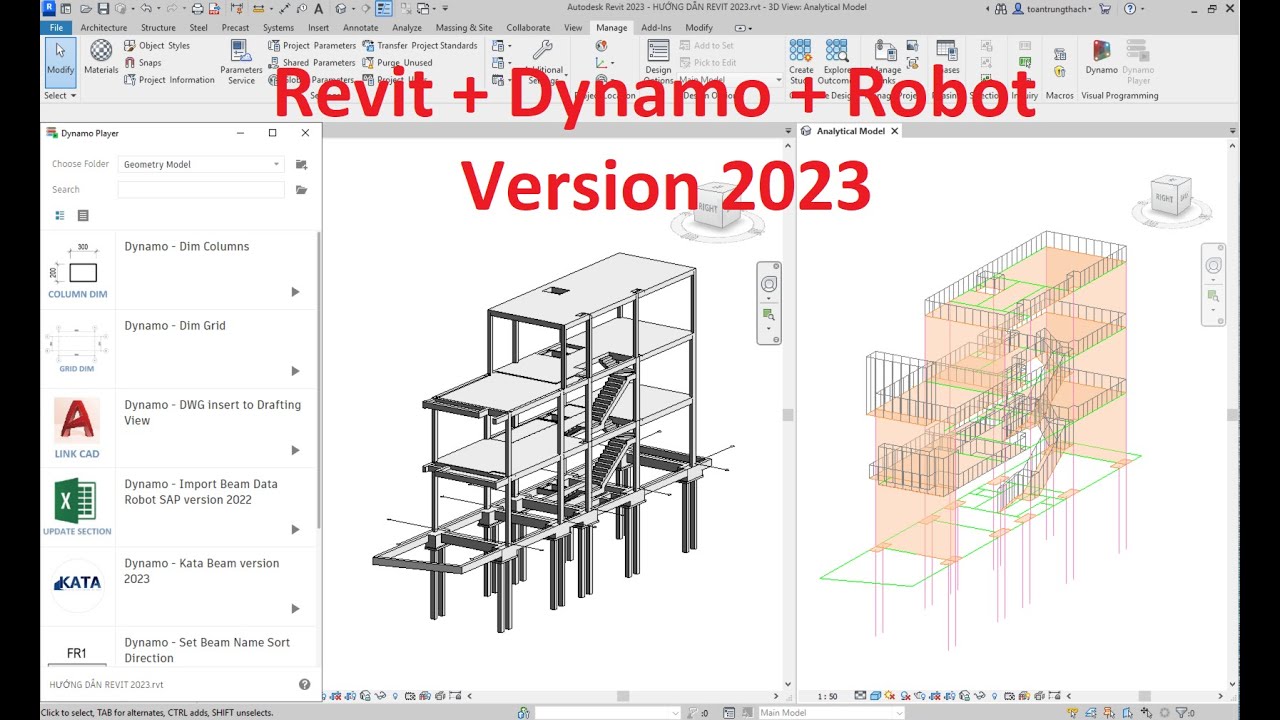This screenshot has width=1280, height=720.
Task: Click the Search field in Dynamo Player
Action: 201,189
